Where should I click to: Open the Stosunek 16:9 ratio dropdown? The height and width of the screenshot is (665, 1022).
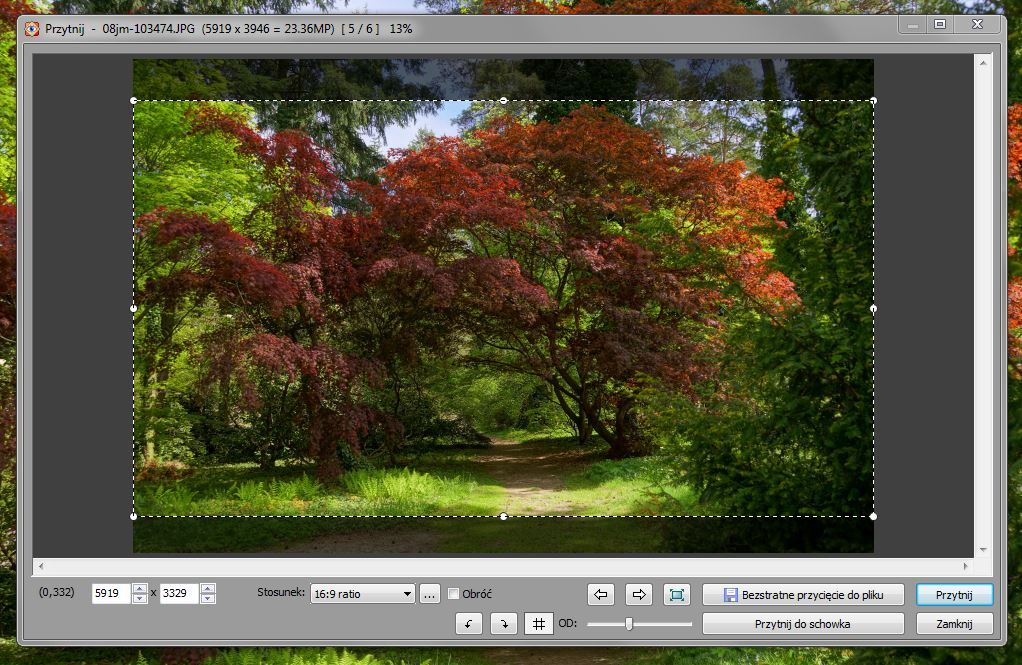point(362,594)
